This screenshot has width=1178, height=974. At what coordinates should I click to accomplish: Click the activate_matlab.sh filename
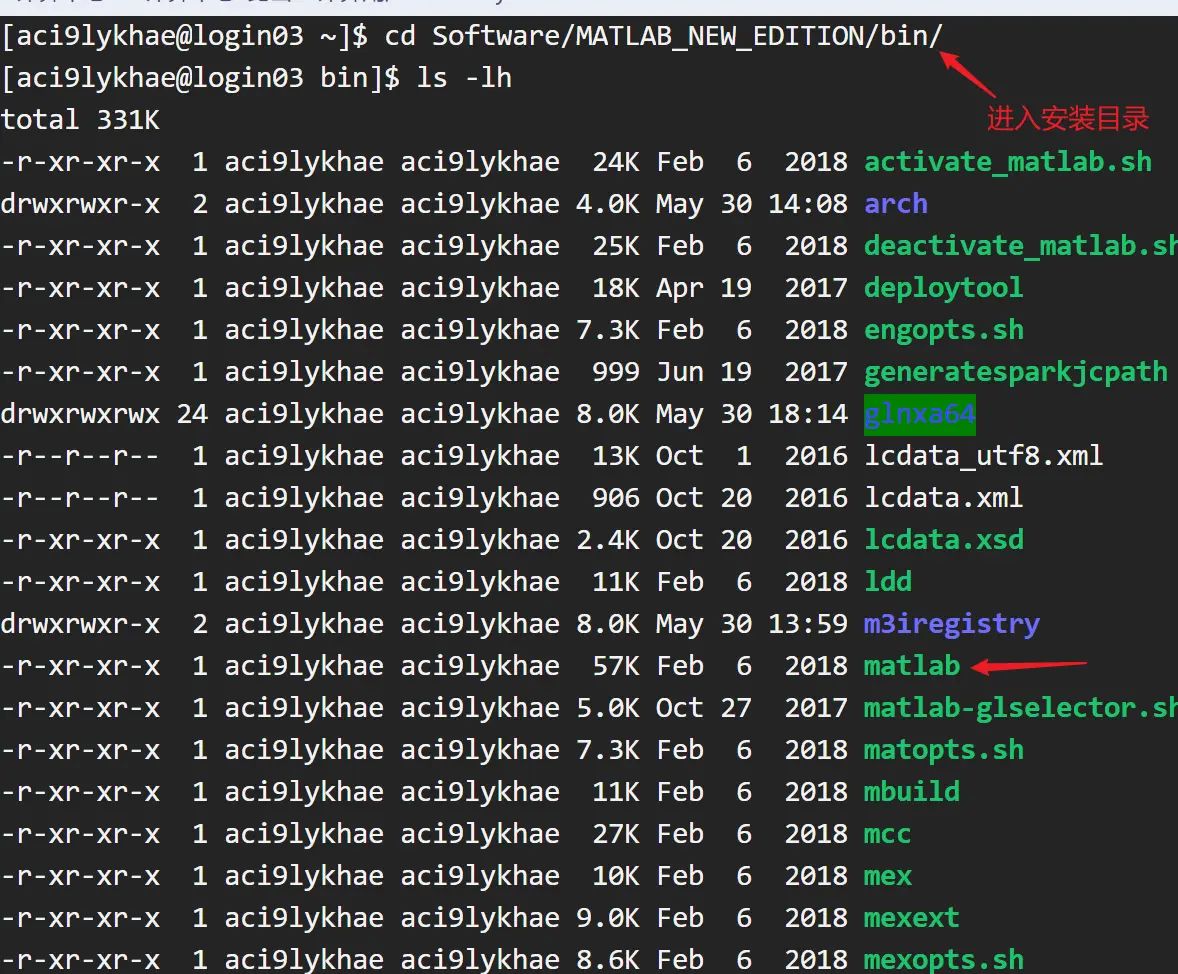tap(1007, 162)
